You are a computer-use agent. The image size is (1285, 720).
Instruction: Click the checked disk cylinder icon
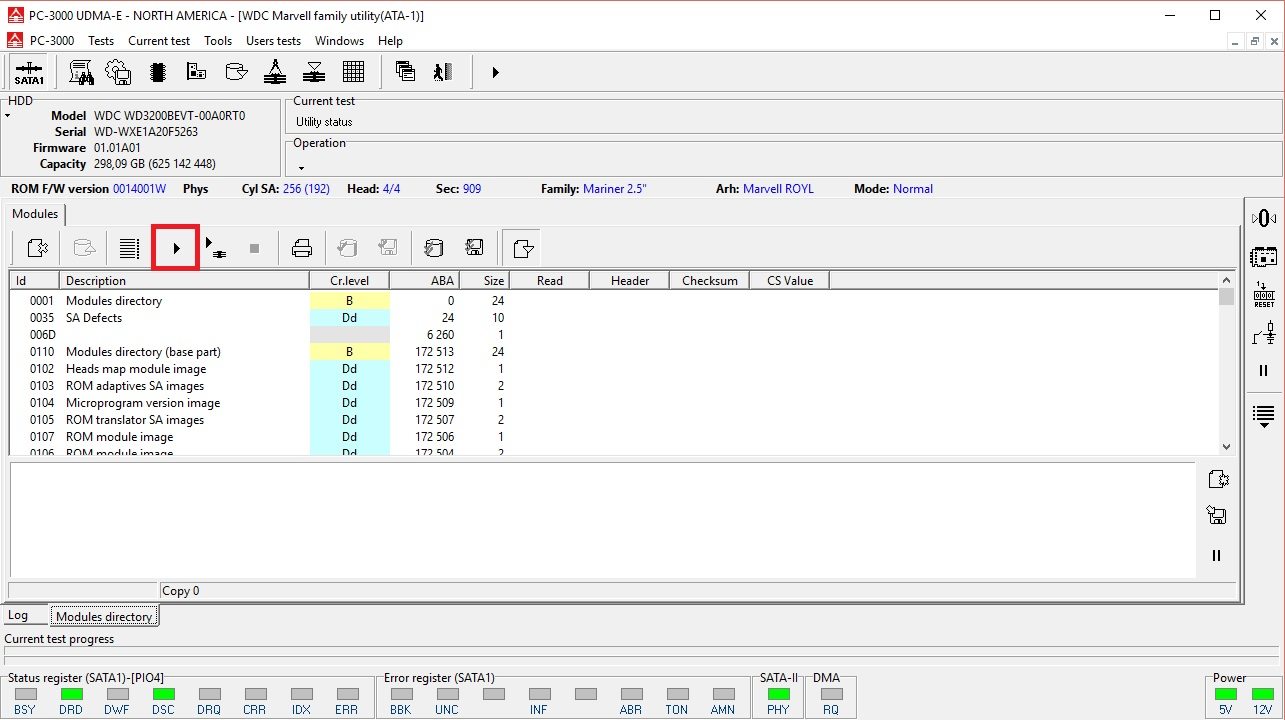click(433, 248)
